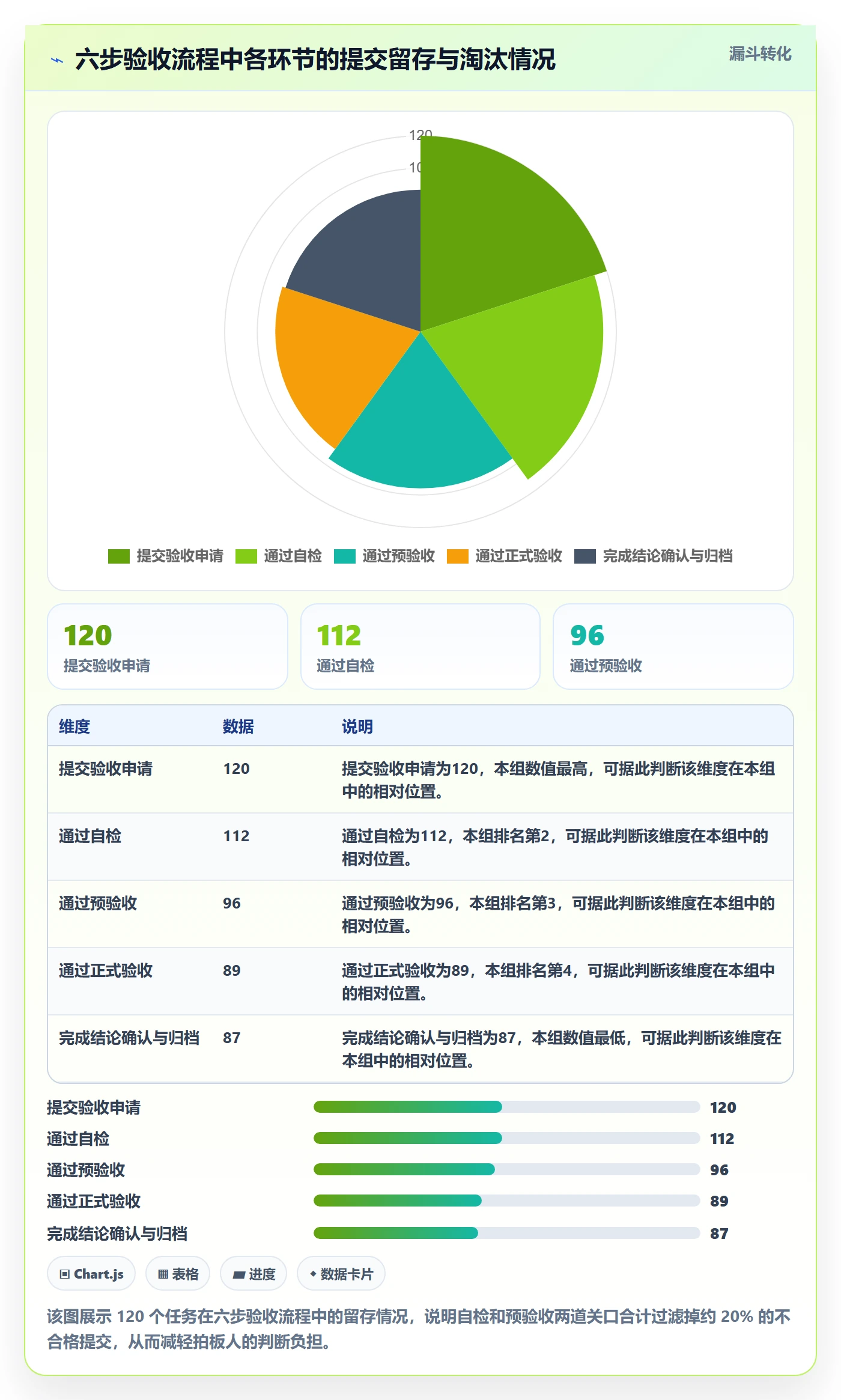Click the 提交验收申请 progress bar

click(507, 1107)
